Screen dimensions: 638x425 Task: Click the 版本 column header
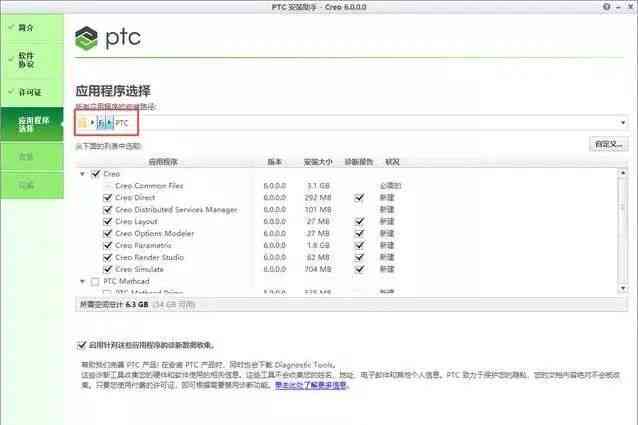(x=275, y=162)
